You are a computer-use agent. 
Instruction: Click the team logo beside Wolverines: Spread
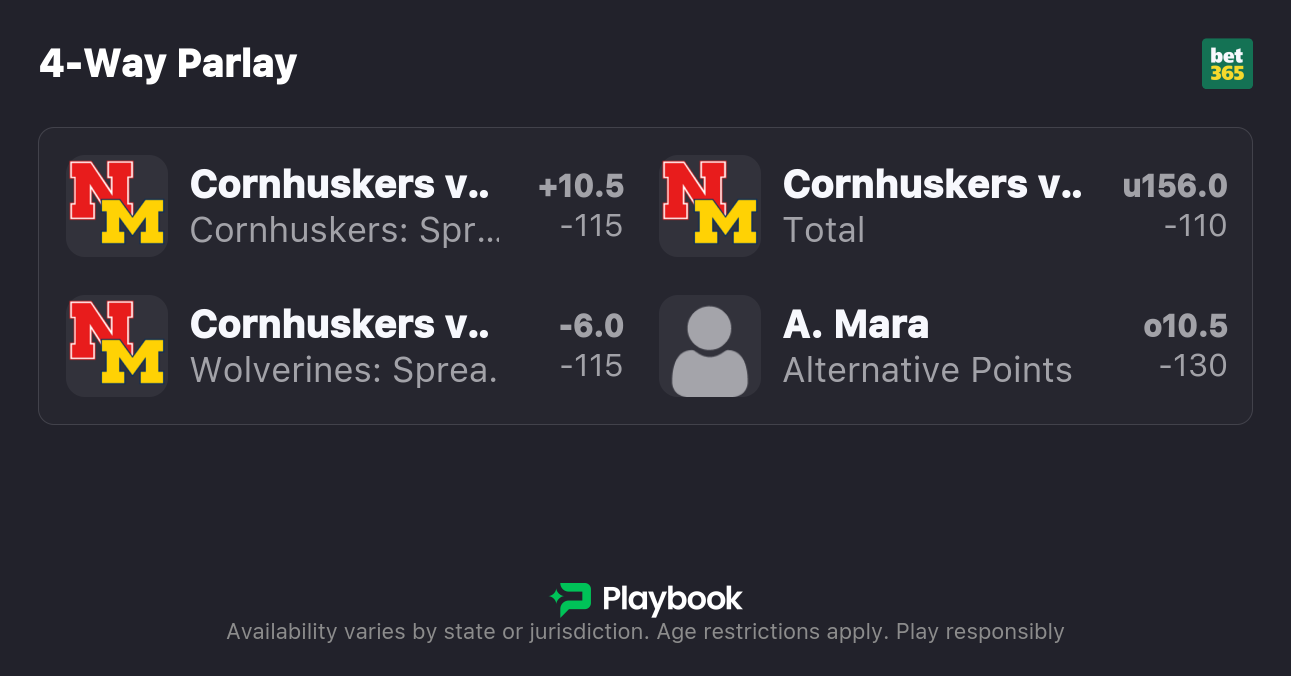coord(116,346)
